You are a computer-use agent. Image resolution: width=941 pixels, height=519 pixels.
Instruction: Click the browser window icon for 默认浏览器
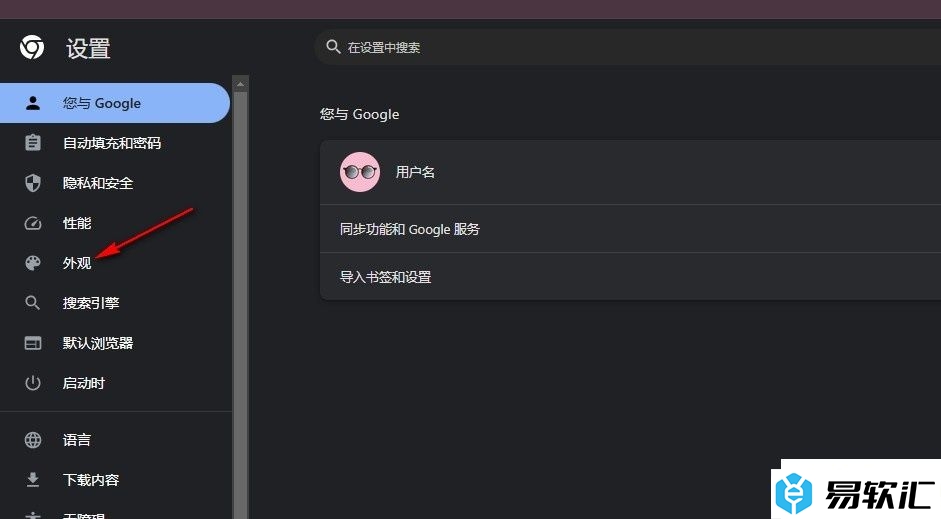tap(33, 343)
